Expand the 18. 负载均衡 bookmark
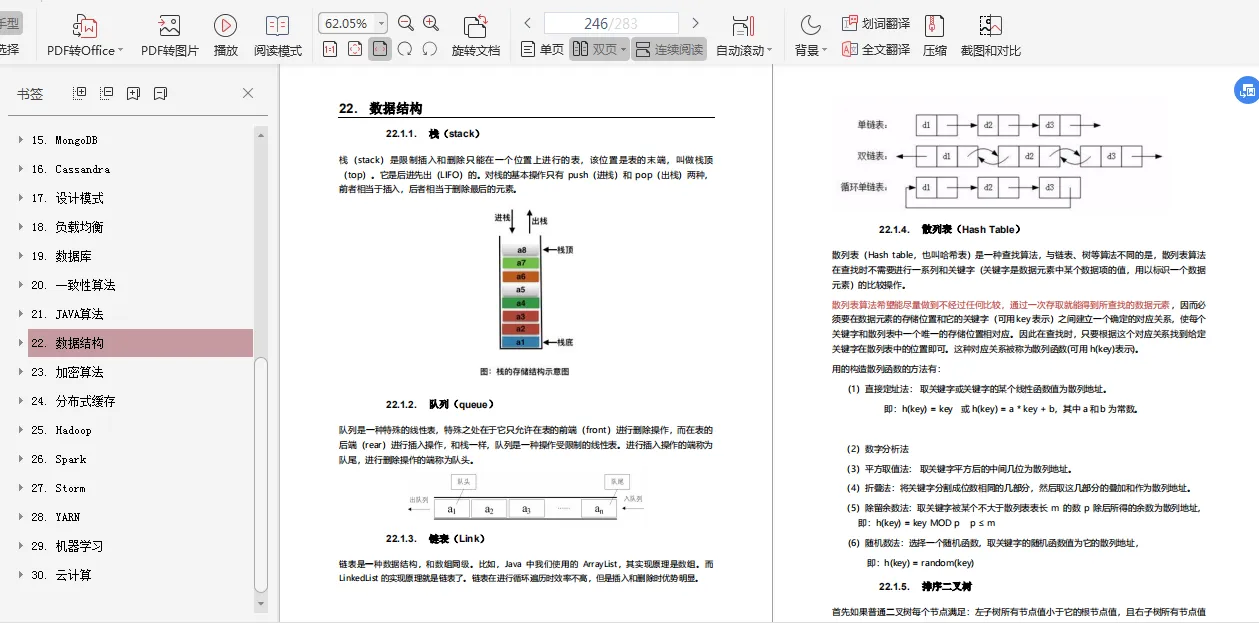The image size is (1259, 623). [20, 227]
